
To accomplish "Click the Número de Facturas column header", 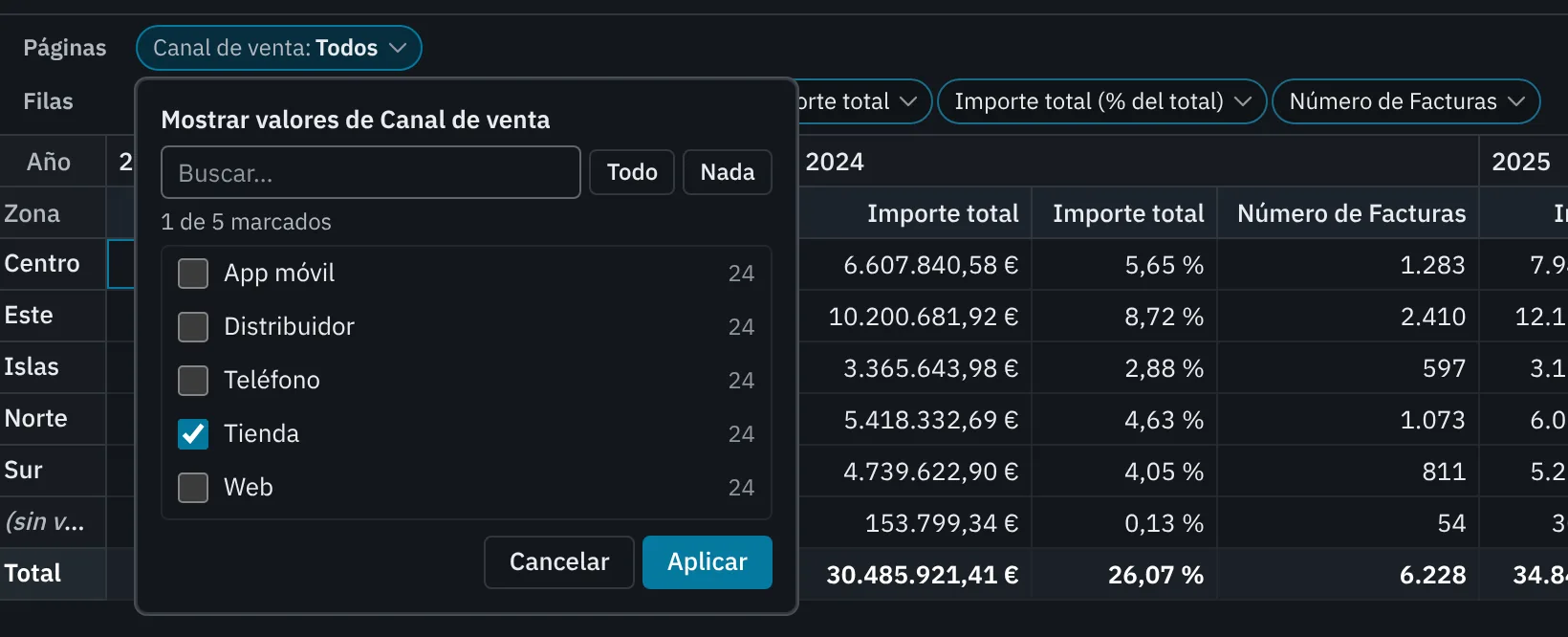I will tap(1348, 213).
